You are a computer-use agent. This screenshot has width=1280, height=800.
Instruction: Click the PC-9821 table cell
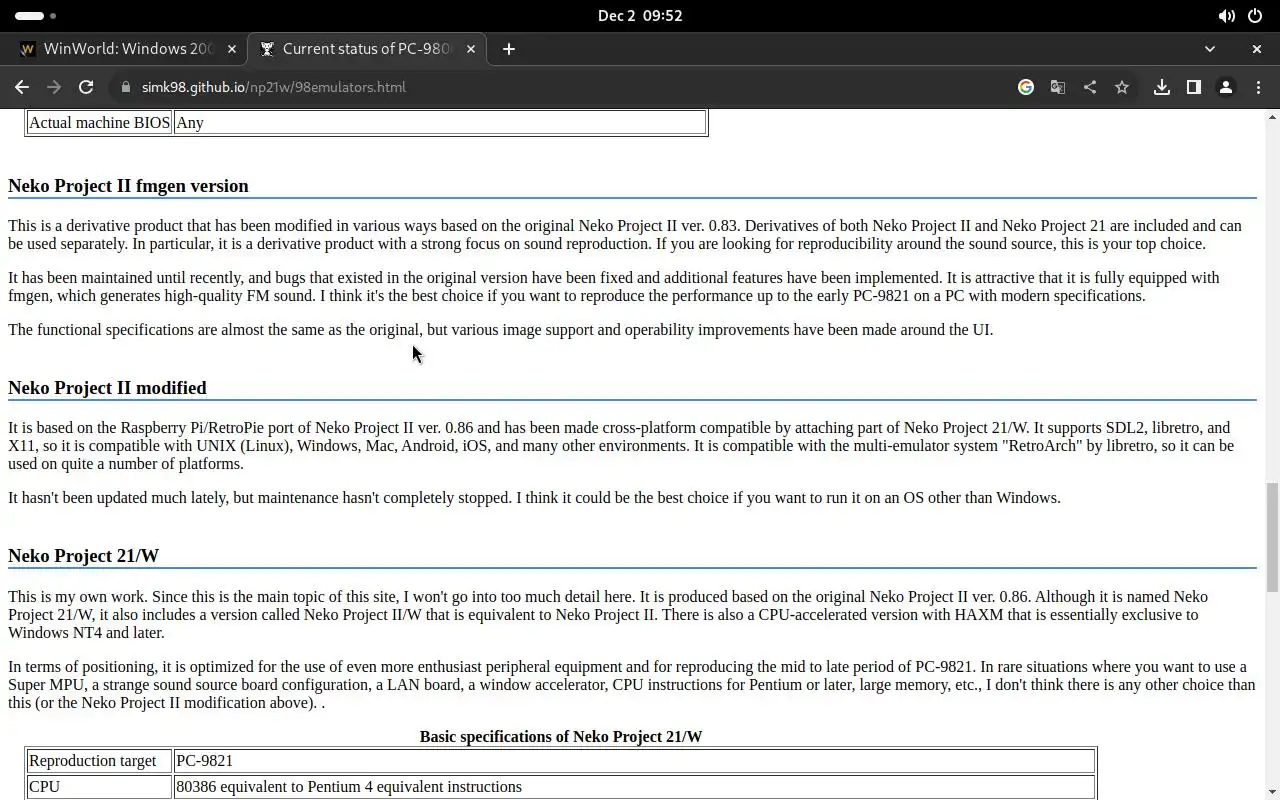click(634, 761)
